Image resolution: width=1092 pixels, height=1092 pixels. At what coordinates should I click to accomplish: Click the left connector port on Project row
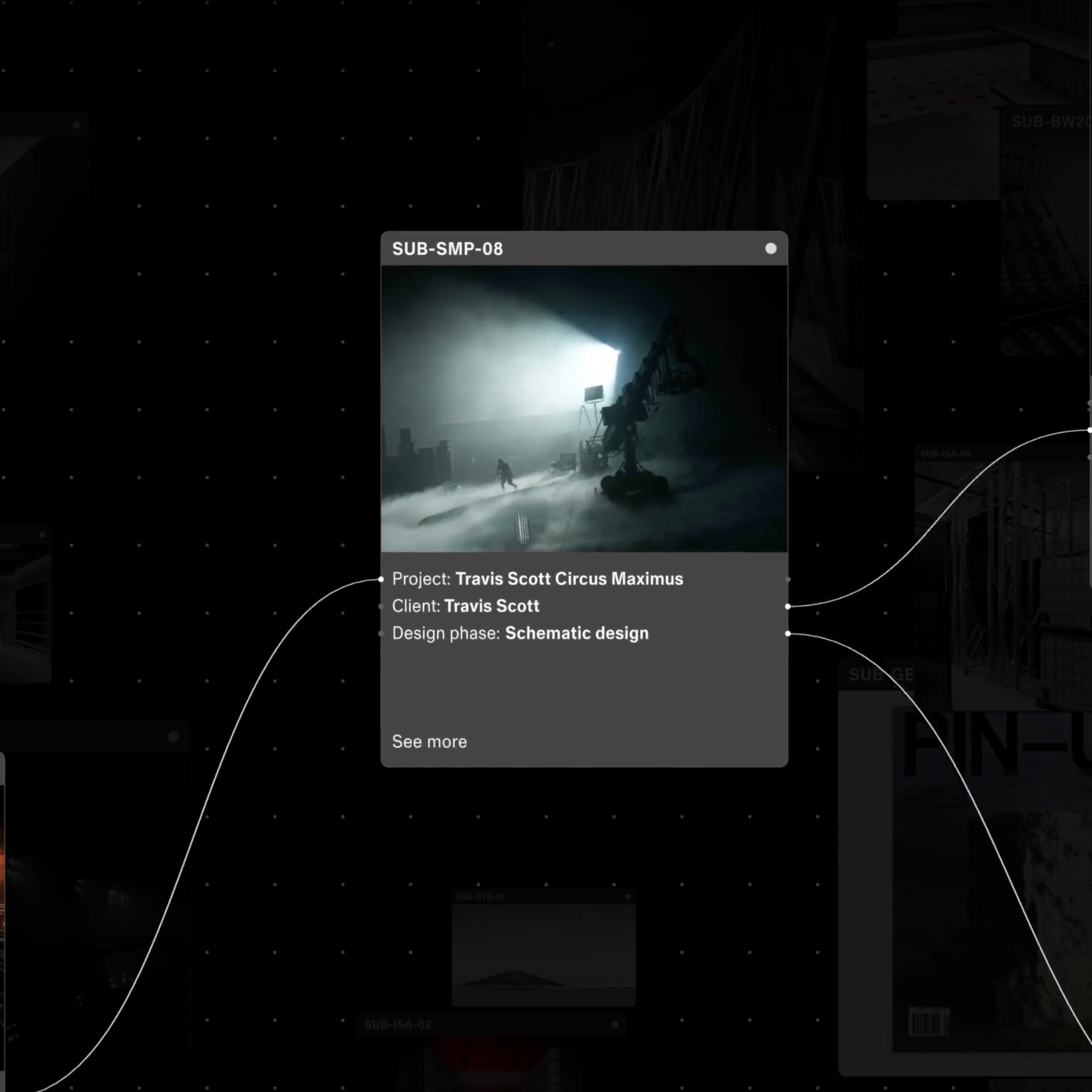(381, 579)
